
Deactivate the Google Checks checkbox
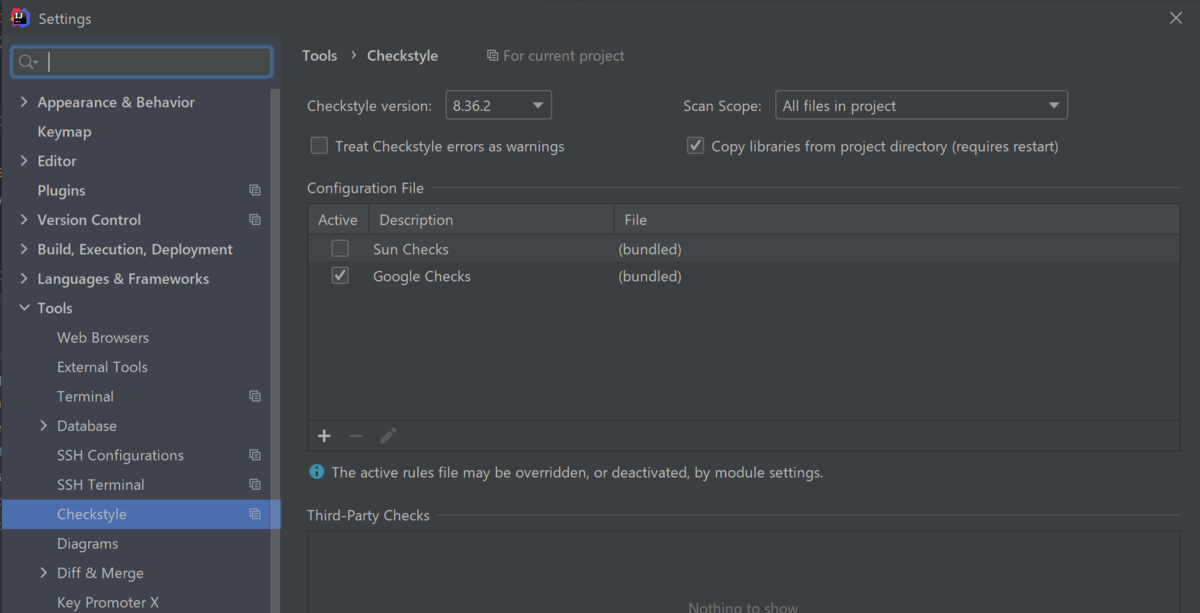(340, 276)
